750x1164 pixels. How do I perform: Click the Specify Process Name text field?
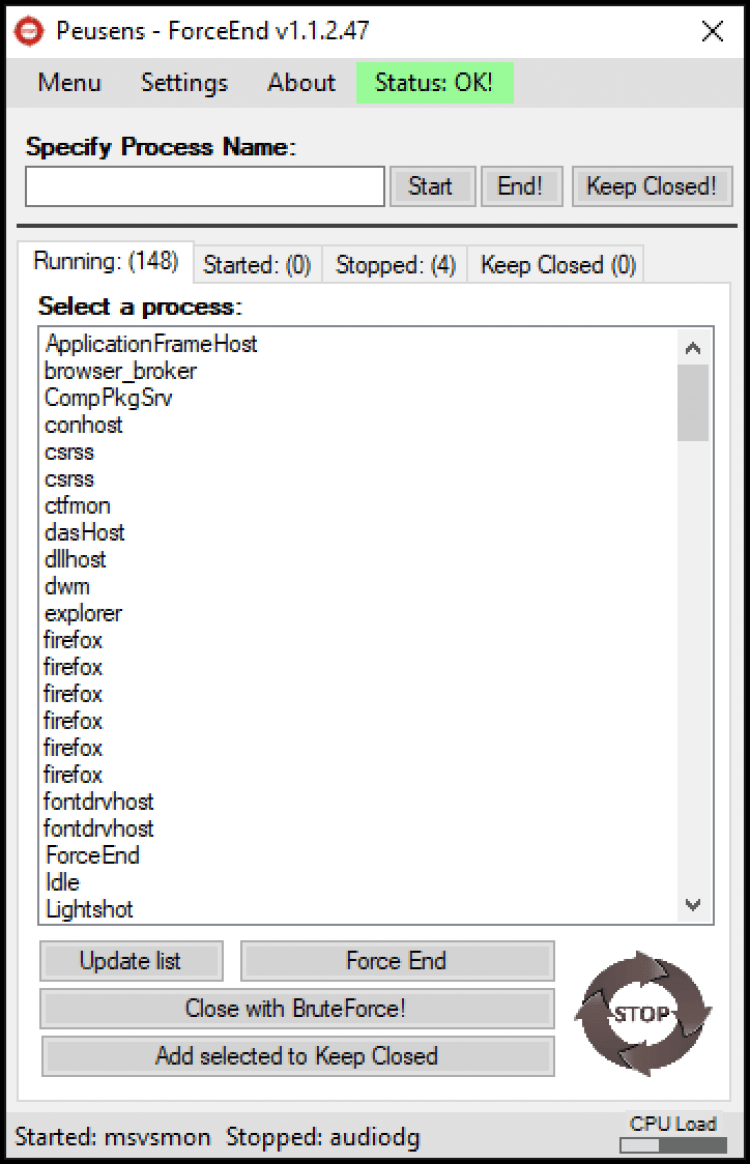pos(205,187)
